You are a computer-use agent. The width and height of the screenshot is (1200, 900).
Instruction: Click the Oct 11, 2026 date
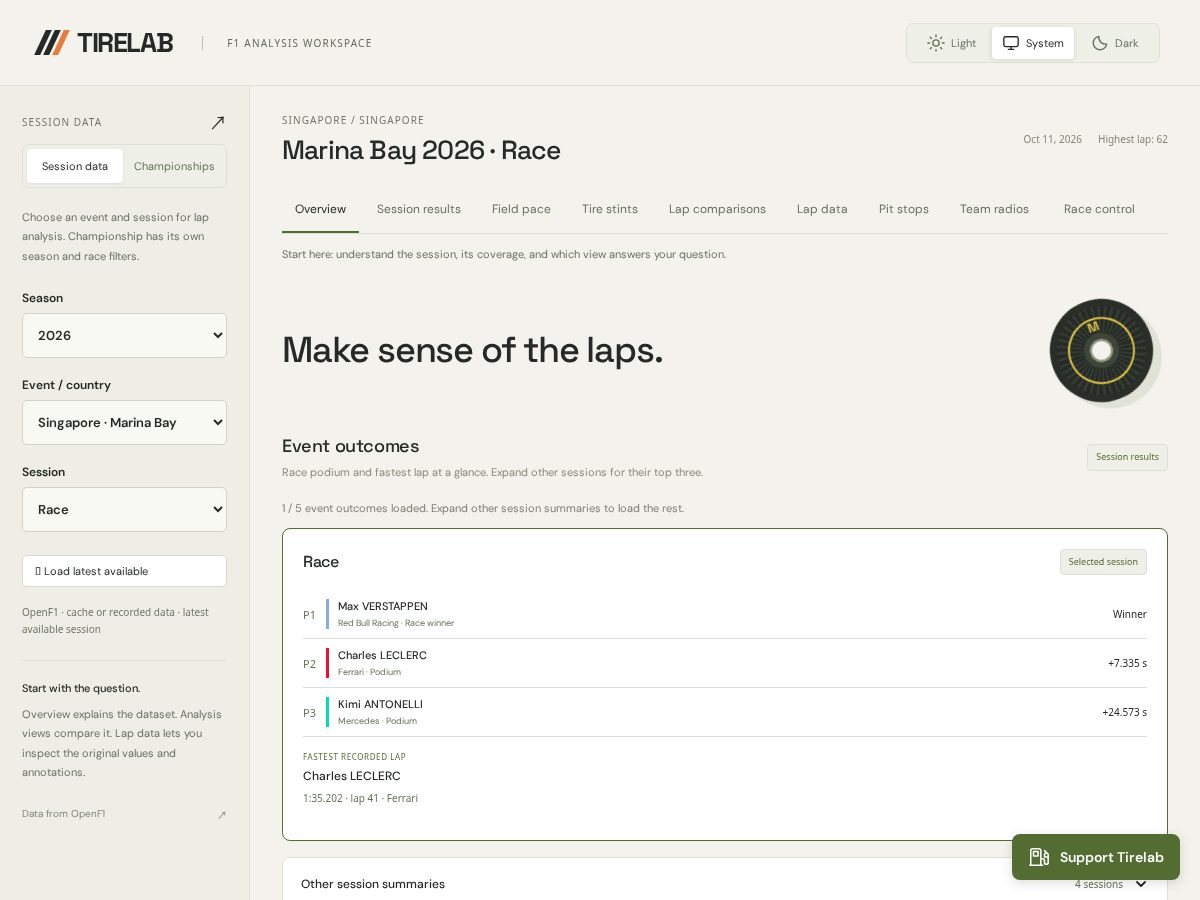pos(1052,139)
